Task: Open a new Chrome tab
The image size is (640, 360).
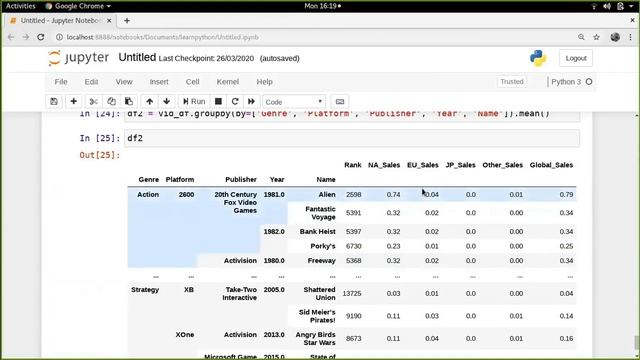Action: point(127,20)
